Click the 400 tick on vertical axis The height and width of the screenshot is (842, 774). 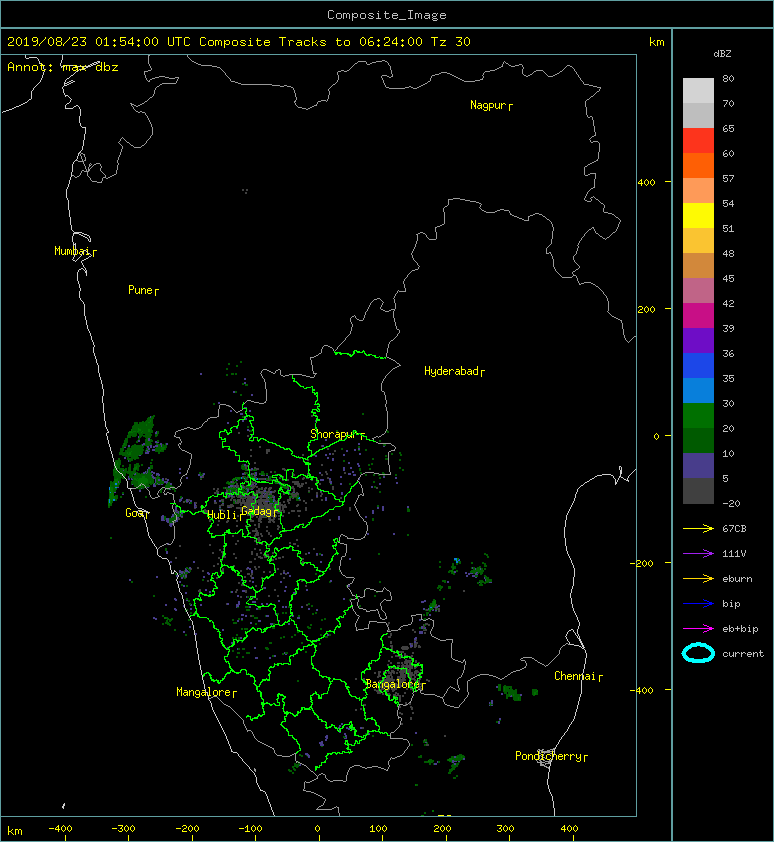(647, 183)
